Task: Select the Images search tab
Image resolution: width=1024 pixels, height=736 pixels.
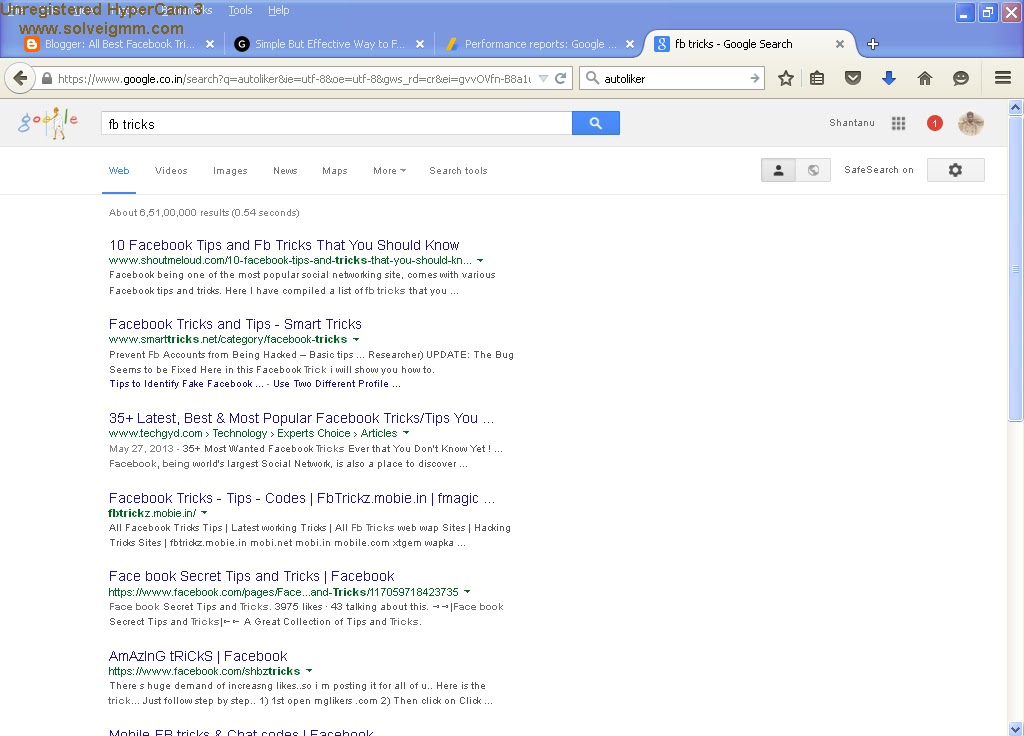Action: [230, 170]
